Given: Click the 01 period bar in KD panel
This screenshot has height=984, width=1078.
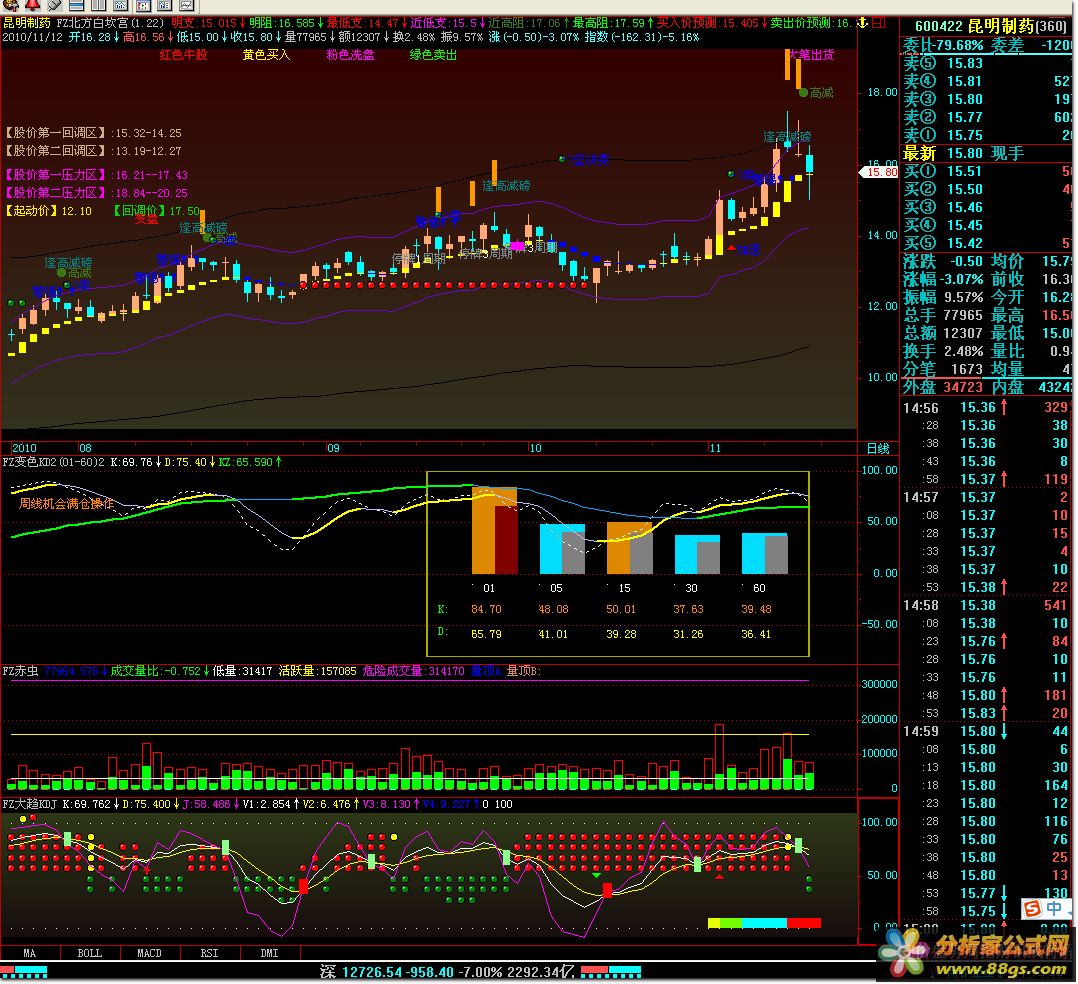Looking at the screenshot, I should tap(494, 530).
